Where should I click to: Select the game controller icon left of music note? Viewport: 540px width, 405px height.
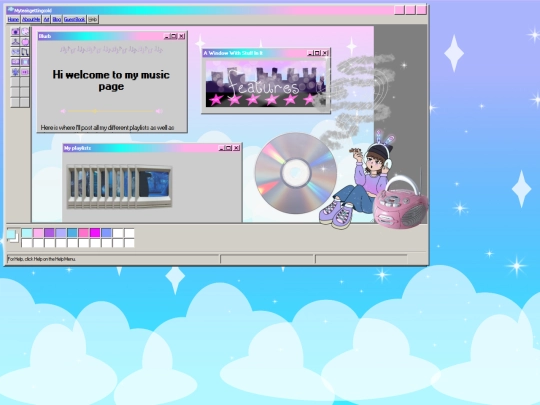coord(15,52)
